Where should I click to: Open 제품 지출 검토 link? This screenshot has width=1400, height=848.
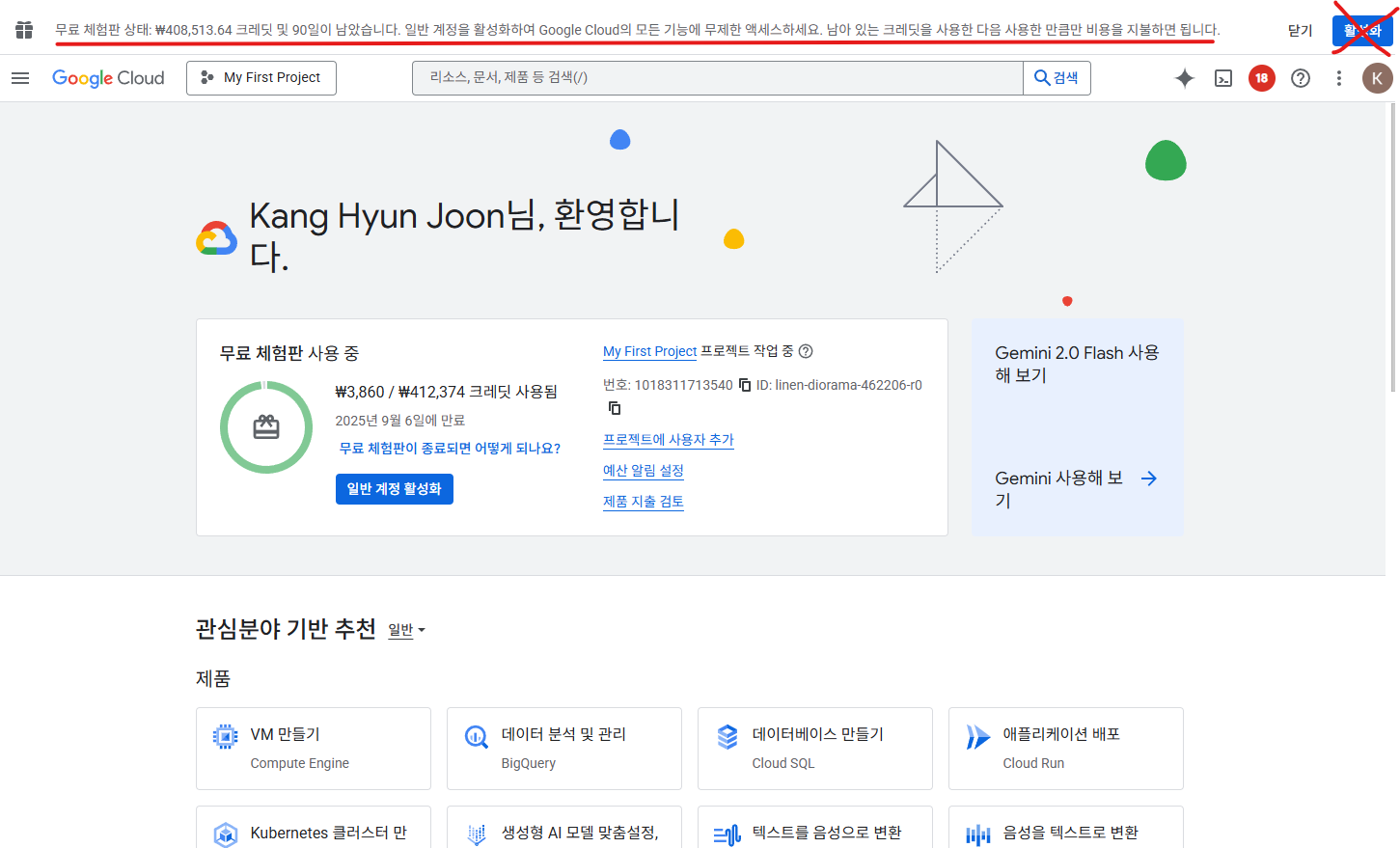(644, 502)
